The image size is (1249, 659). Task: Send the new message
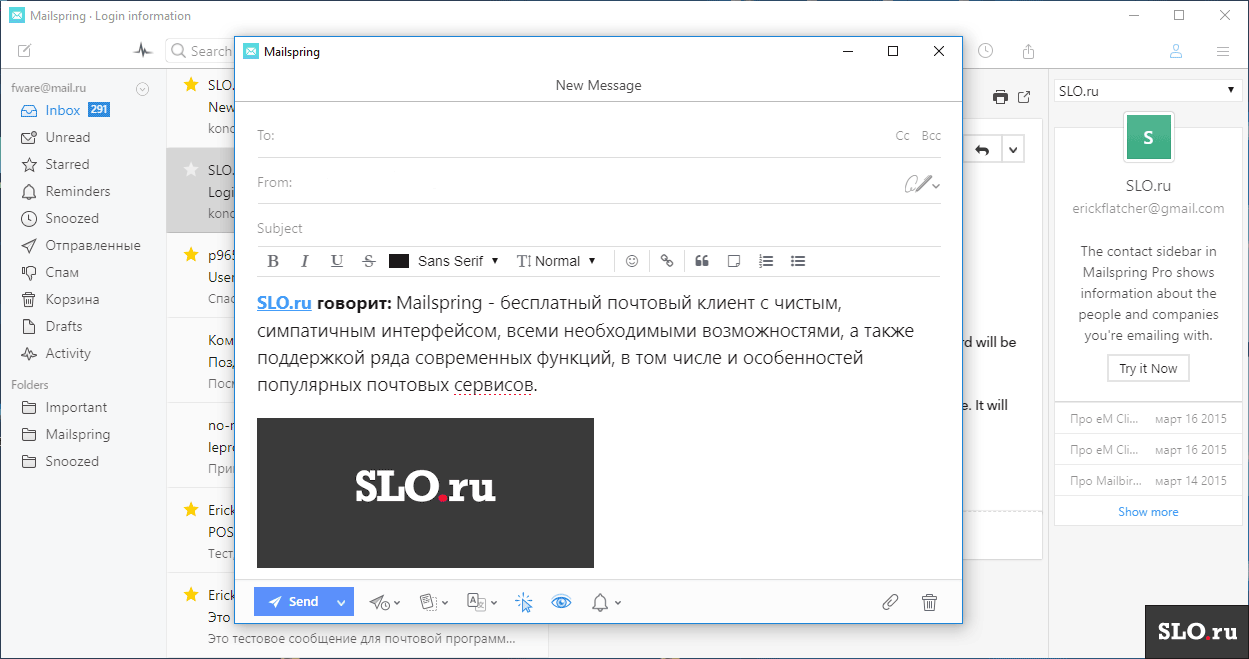(293, 602)
